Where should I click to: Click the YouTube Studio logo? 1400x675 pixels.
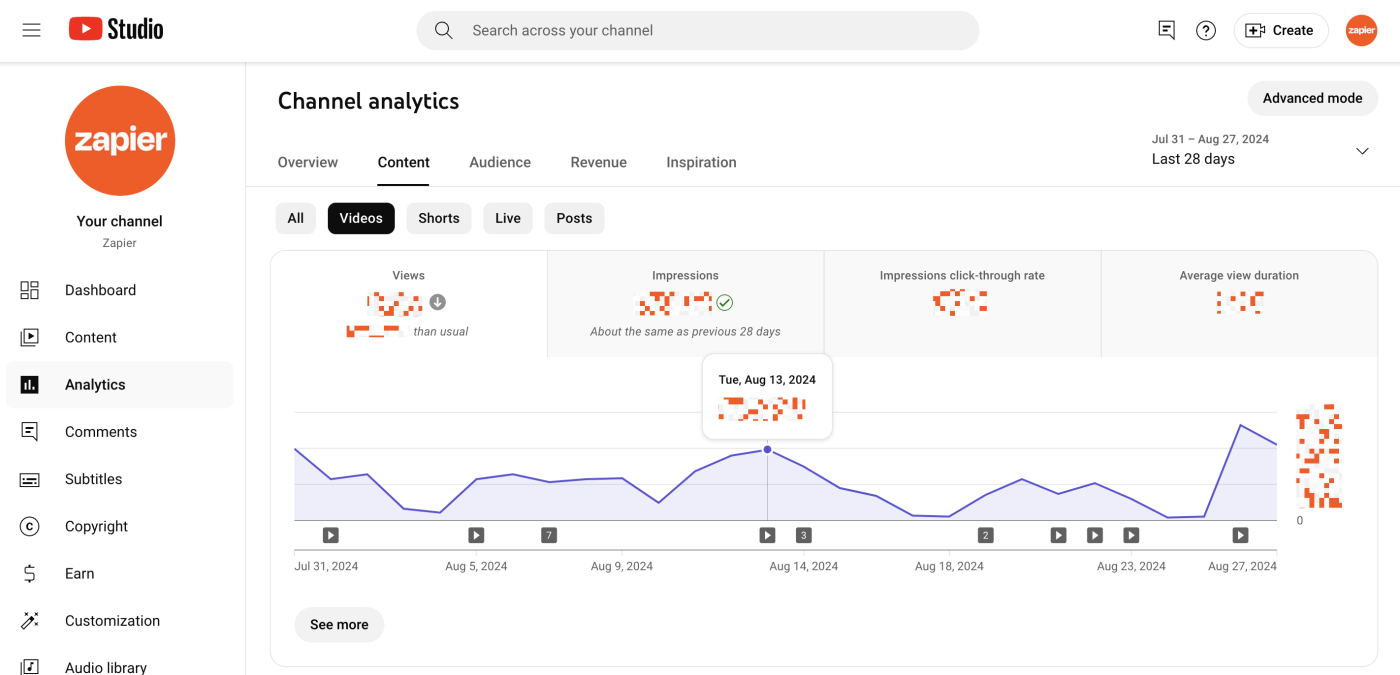(116, 30)
